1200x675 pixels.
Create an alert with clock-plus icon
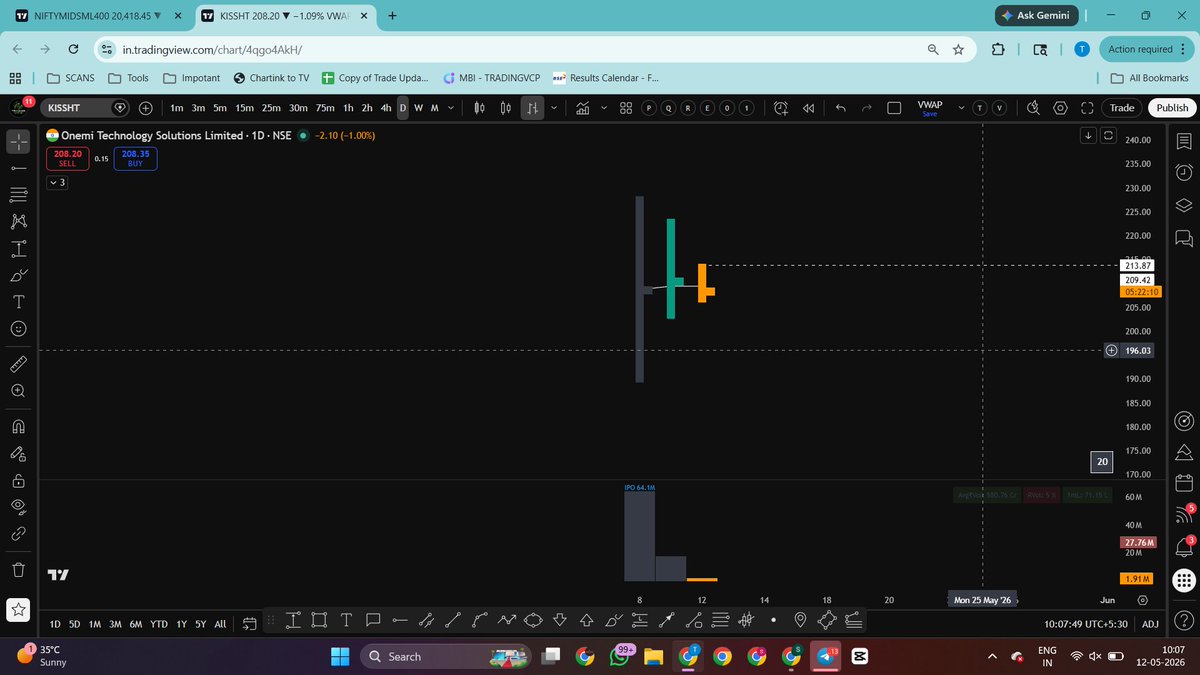pyautogui.click(x=782, y=108)
